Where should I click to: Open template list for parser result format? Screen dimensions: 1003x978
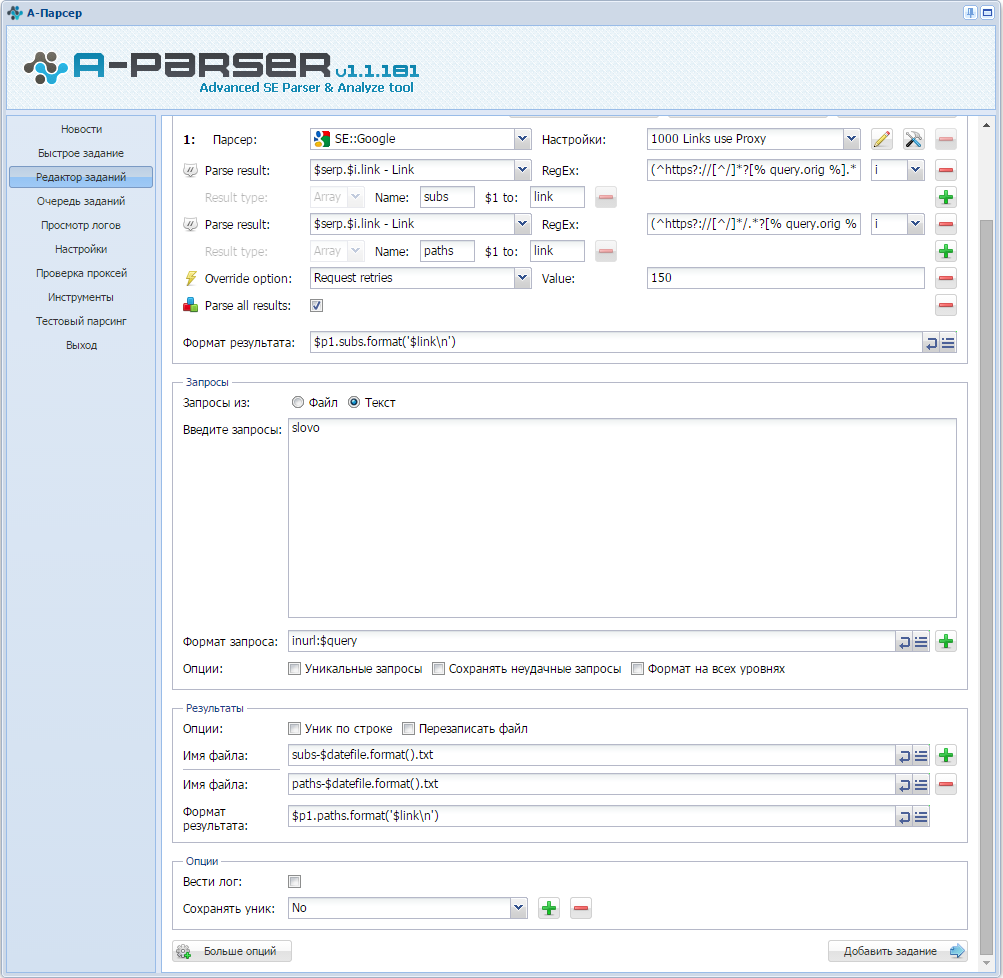(x=948, y=343)
